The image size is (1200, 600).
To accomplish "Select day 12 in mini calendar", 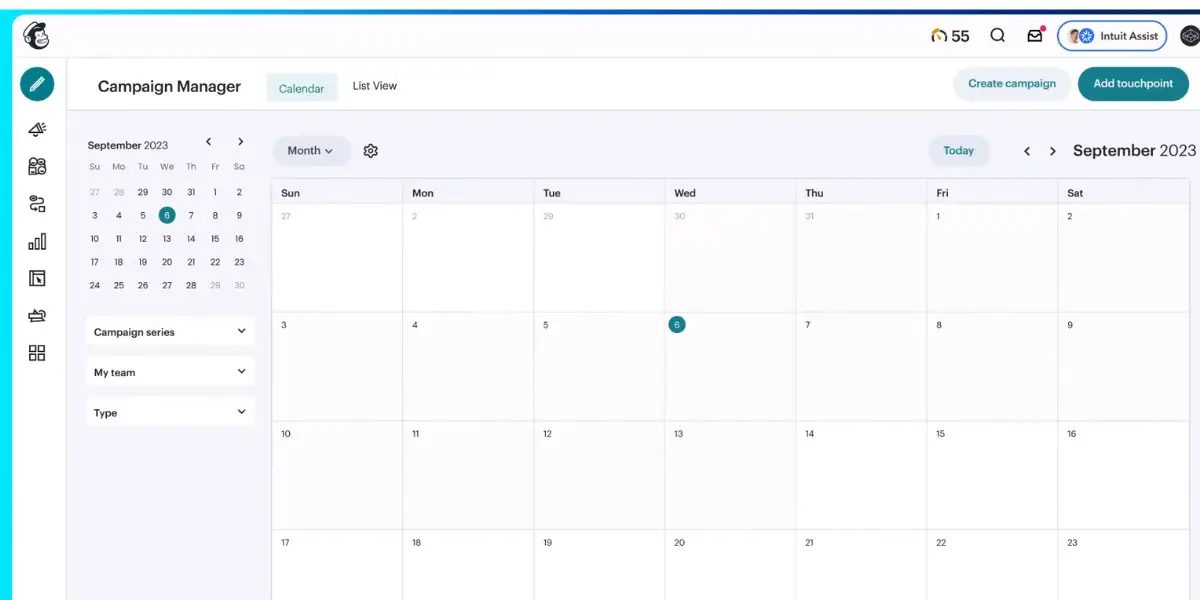I will (143, 239).
